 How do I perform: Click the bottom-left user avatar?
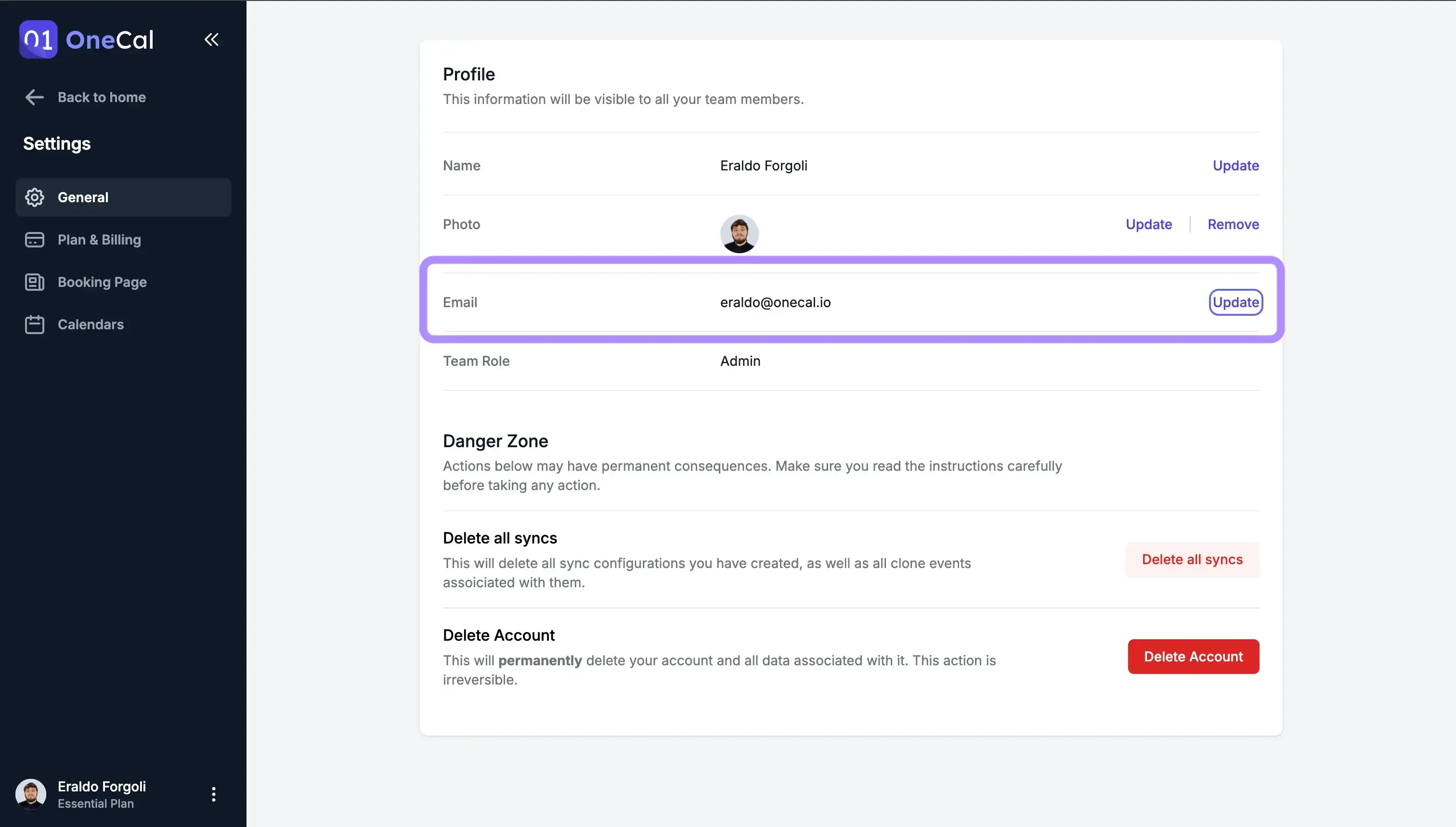[31, 794]
